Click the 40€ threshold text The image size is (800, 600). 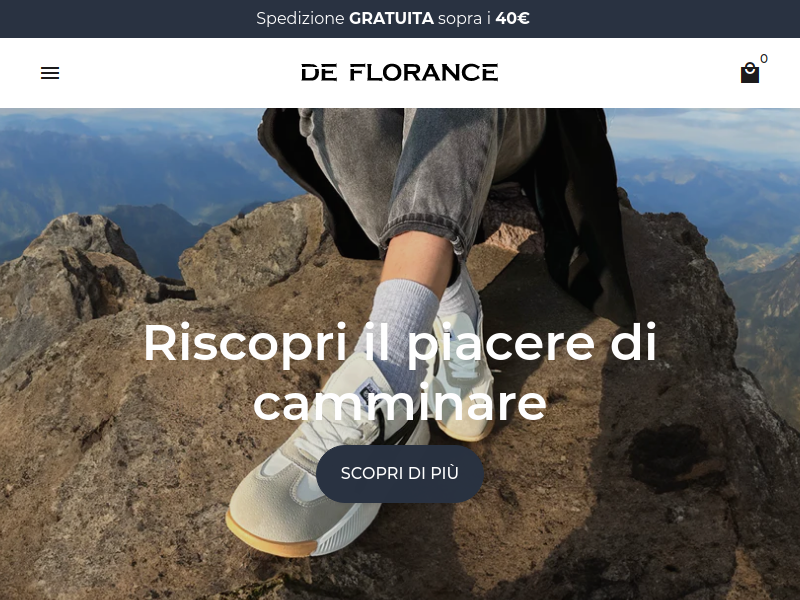[x=512, y=19]
